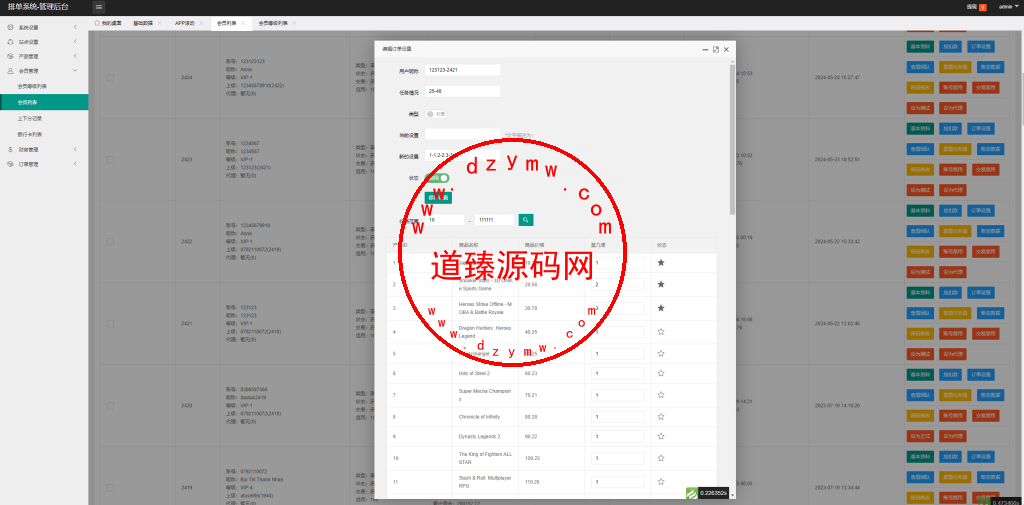Click the order number field in Hills of Steel 2 row
The width and height of the screenshot is (1024, 505).
click(618, 373)
